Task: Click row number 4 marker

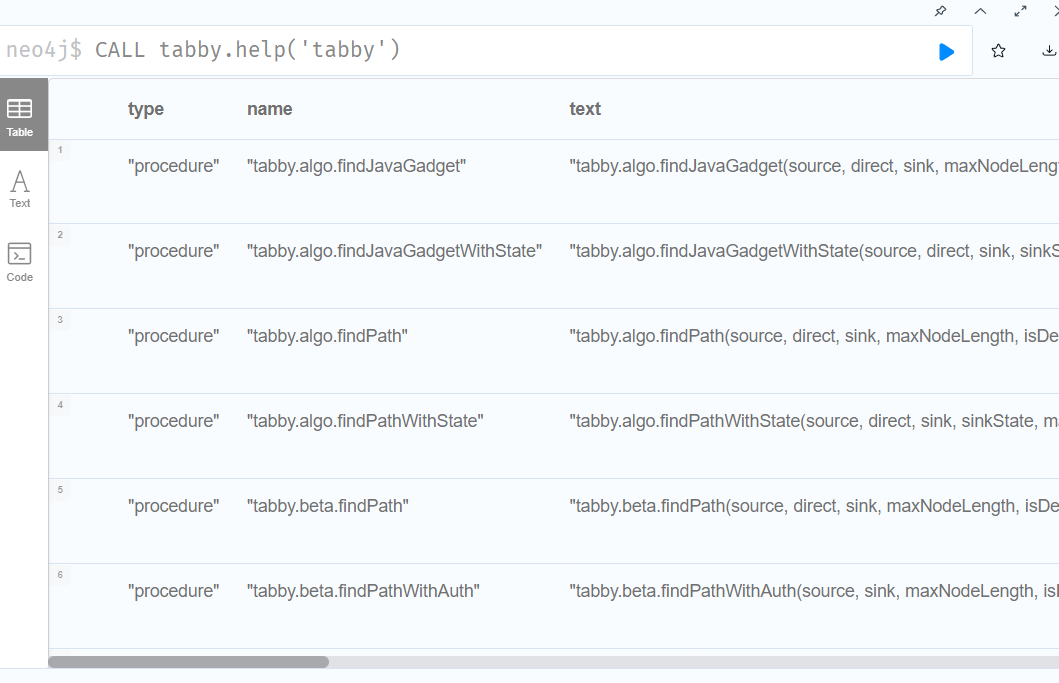Action: click(60, 405)
